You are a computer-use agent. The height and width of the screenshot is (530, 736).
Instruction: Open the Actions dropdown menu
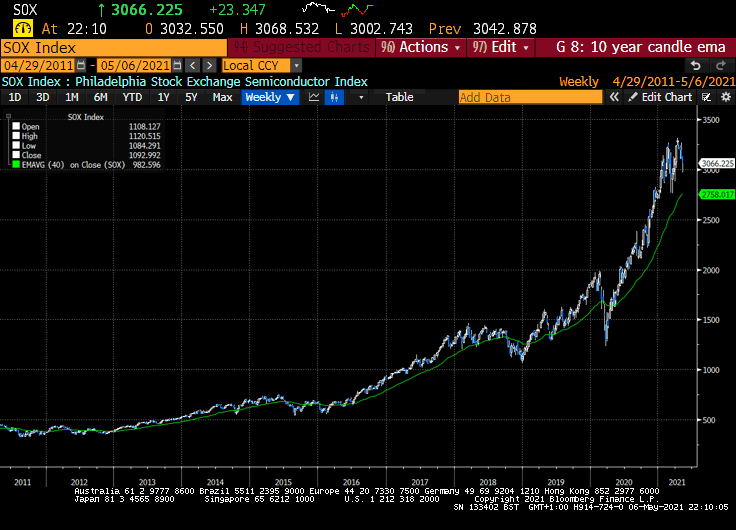pos(421,47)
